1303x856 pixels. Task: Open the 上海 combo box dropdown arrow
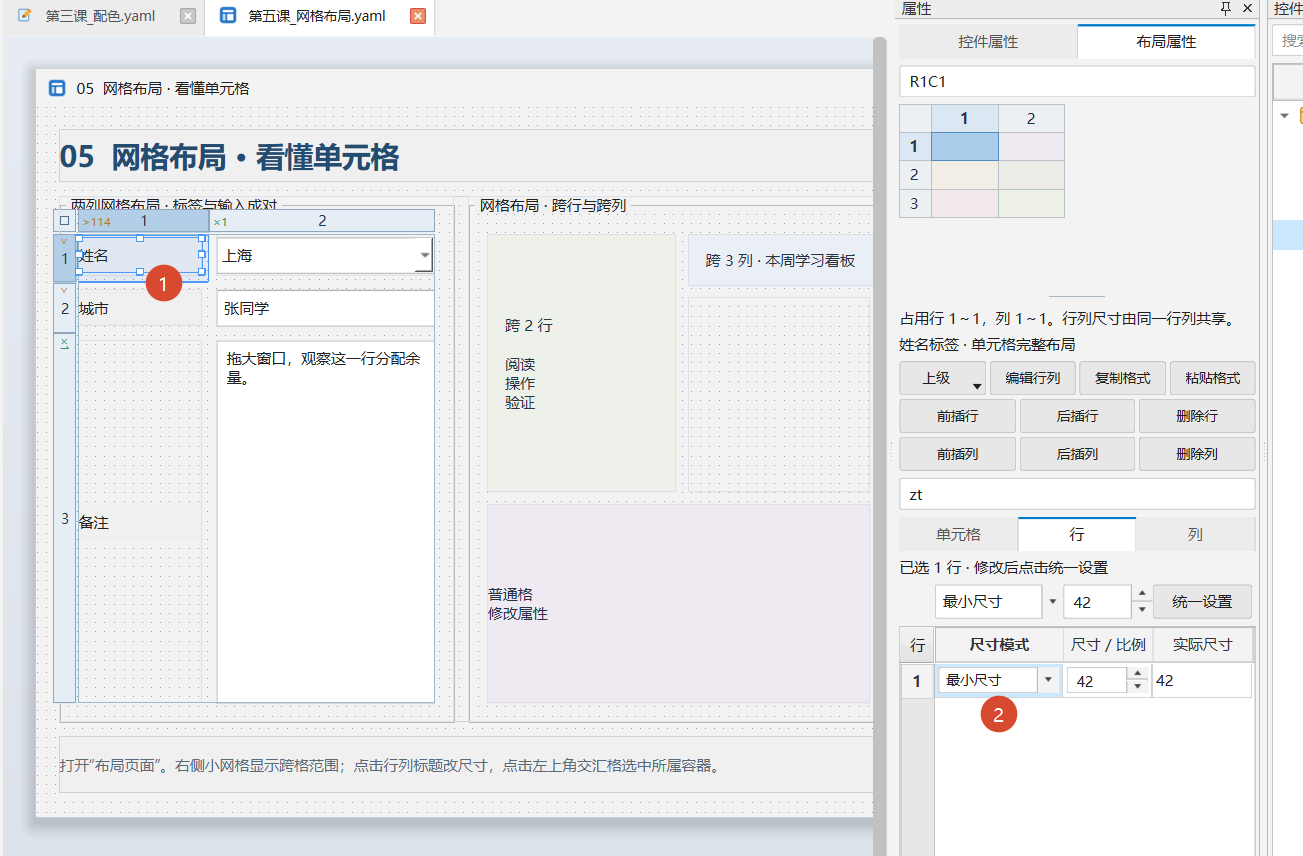(x=425, y=256)
